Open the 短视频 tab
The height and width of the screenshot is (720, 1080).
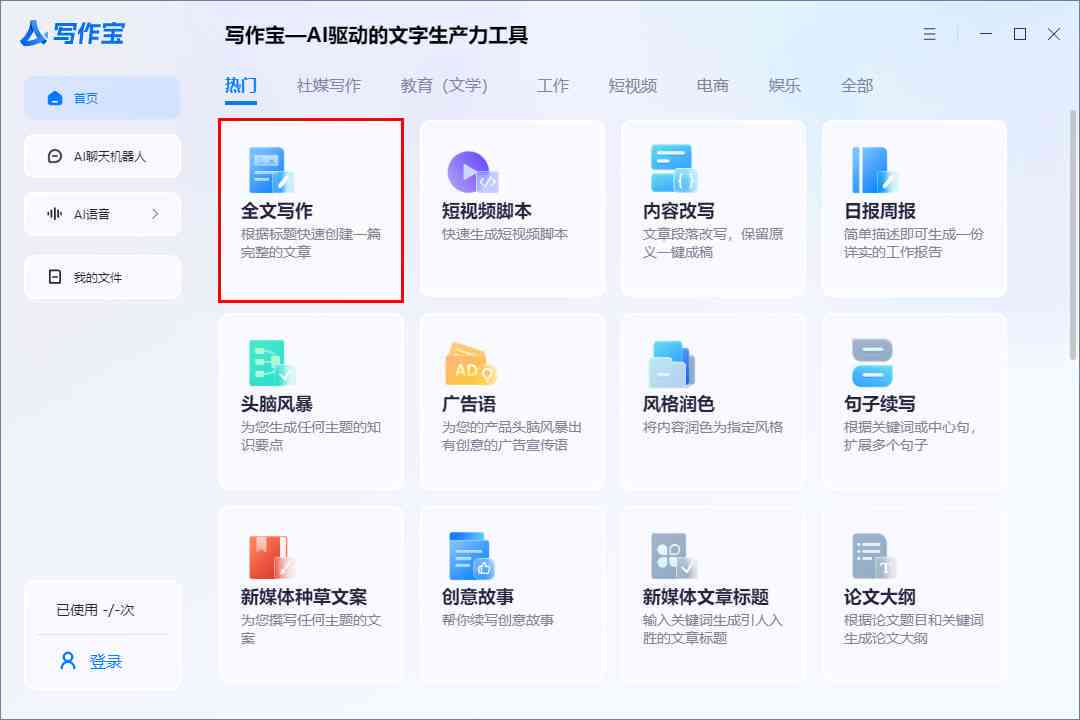coord(632,85)
